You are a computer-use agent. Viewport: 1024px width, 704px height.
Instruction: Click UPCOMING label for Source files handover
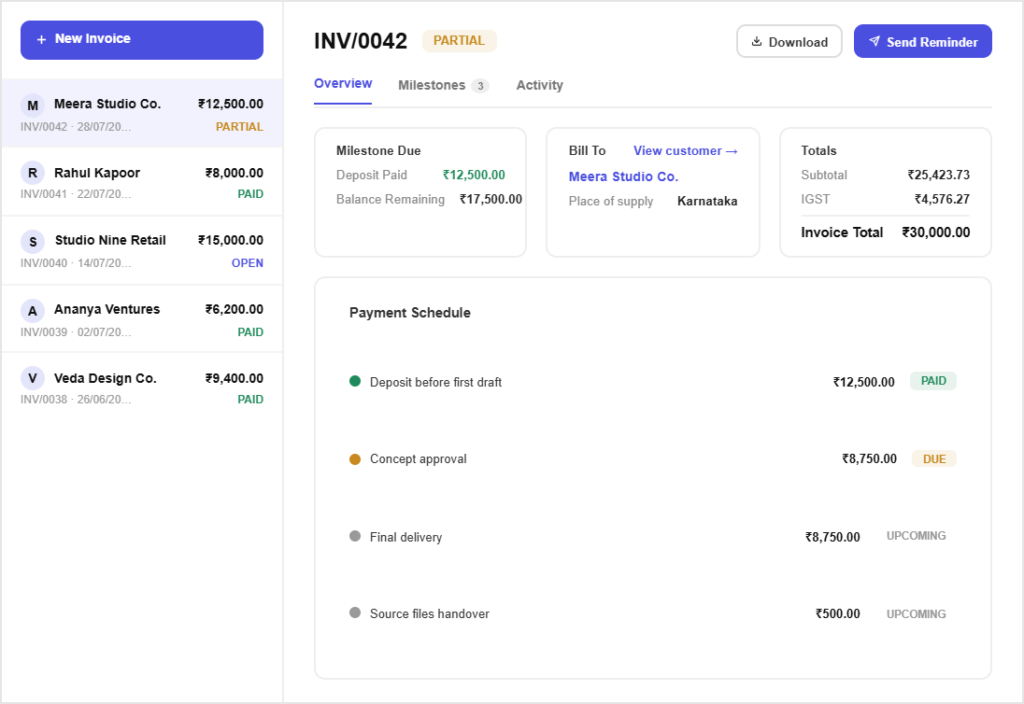coord(916,614)
